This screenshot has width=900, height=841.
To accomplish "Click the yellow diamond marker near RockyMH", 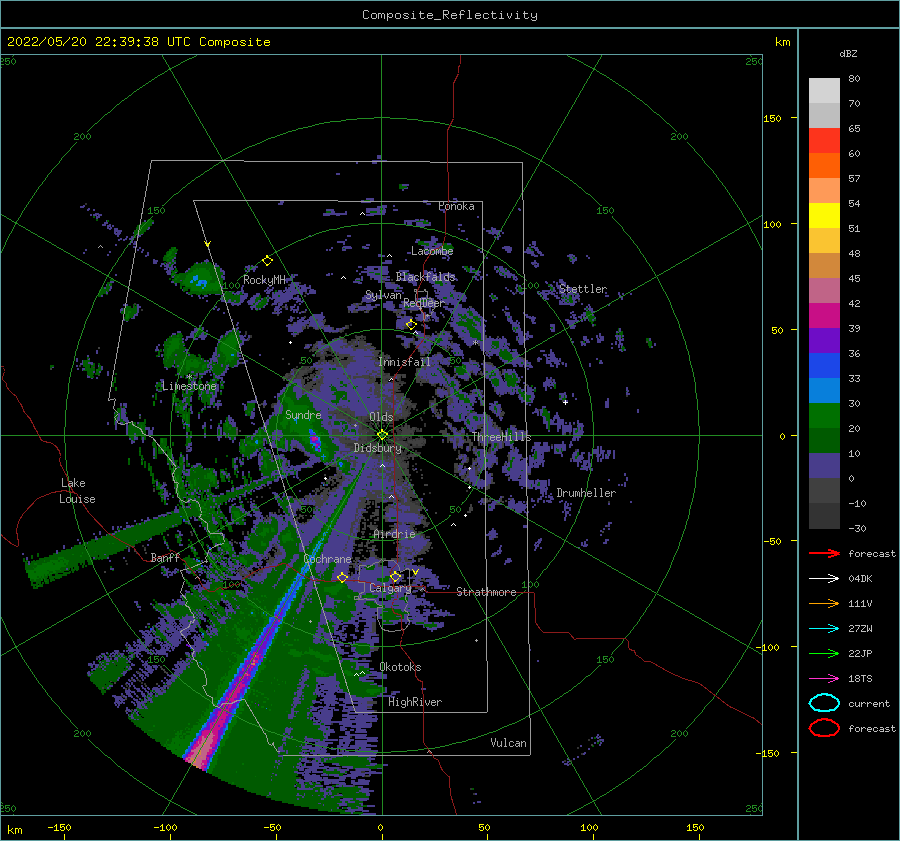I will [x=267, y=261].
